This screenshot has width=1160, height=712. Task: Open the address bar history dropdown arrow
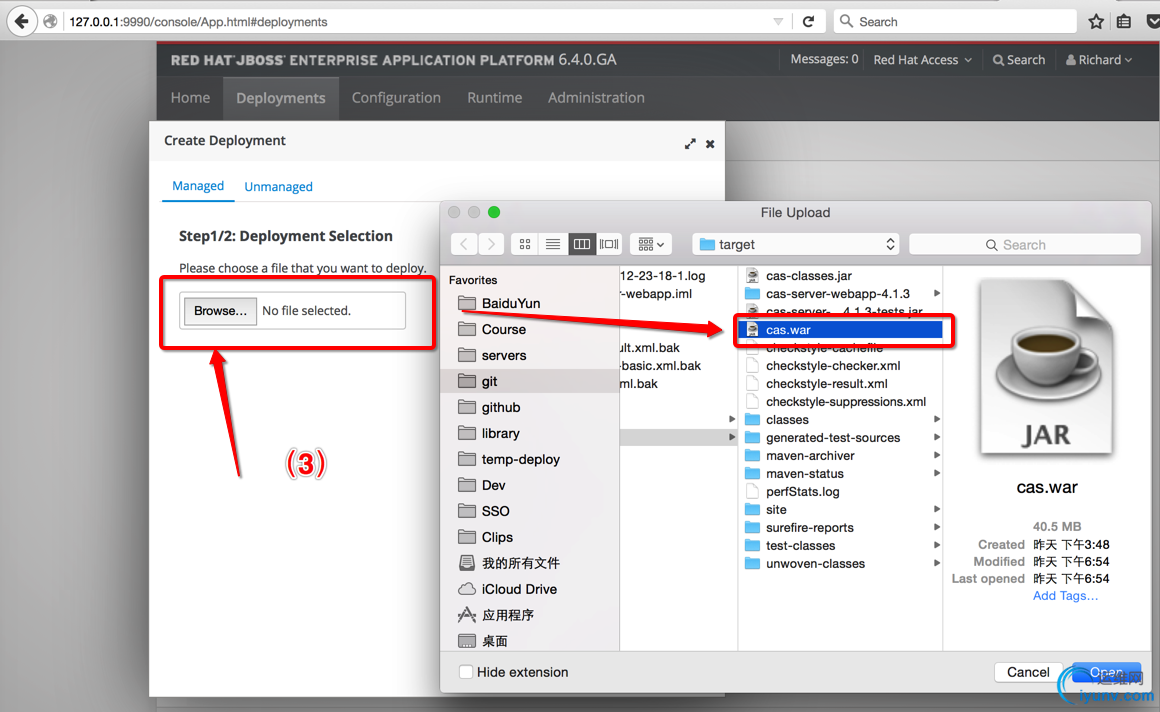(x=778, y=21)
